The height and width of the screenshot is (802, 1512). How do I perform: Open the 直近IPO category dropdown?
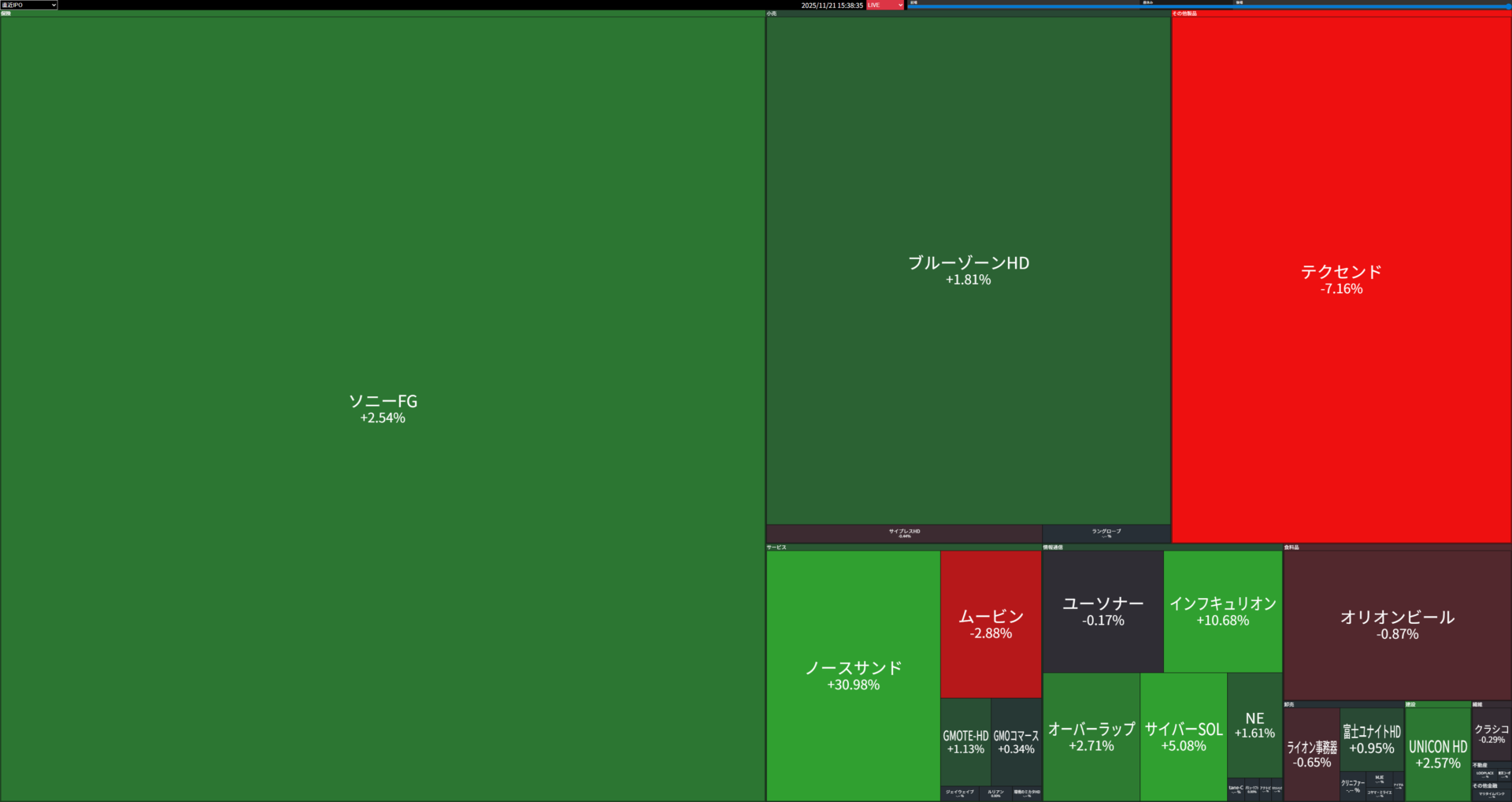coord(29,5)
